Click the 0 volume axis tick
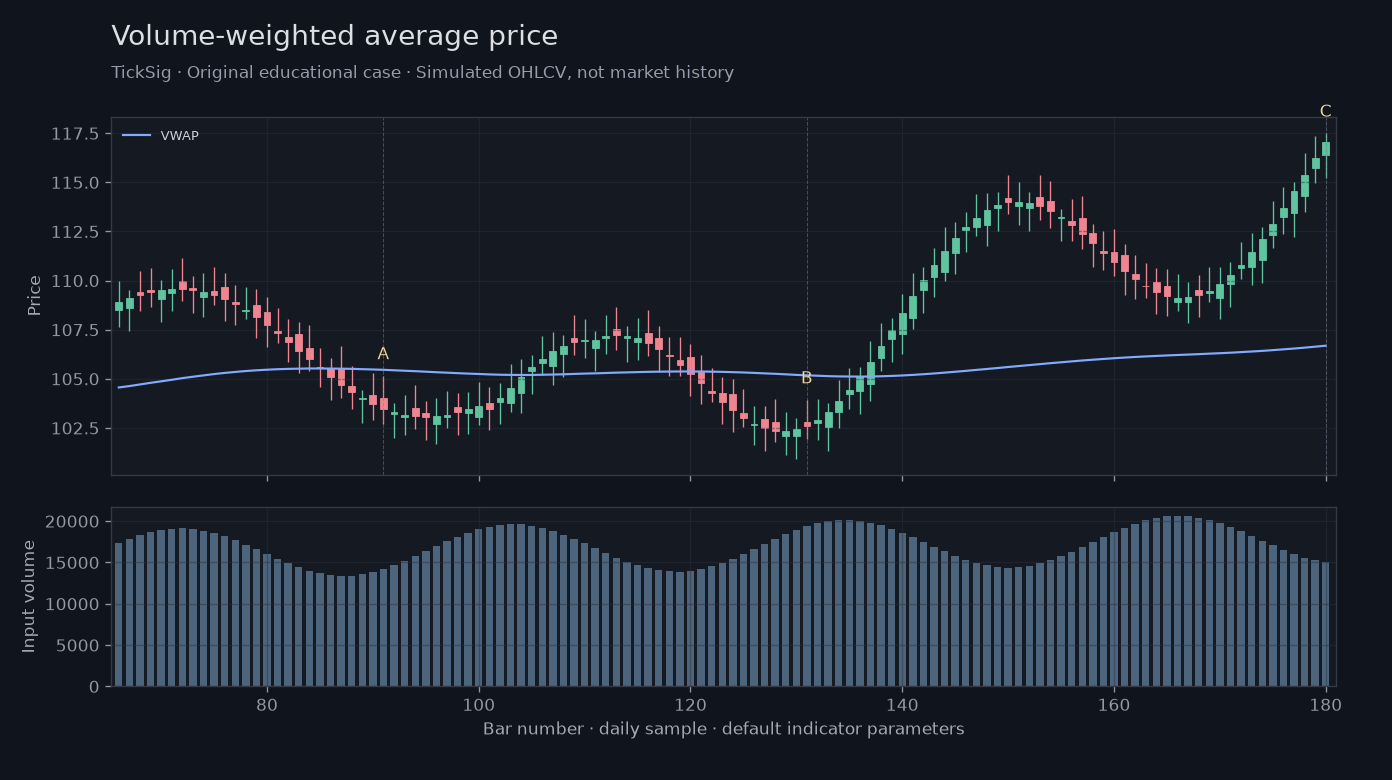The height and width of the screenshot is (780, 1392). [94, 687]
